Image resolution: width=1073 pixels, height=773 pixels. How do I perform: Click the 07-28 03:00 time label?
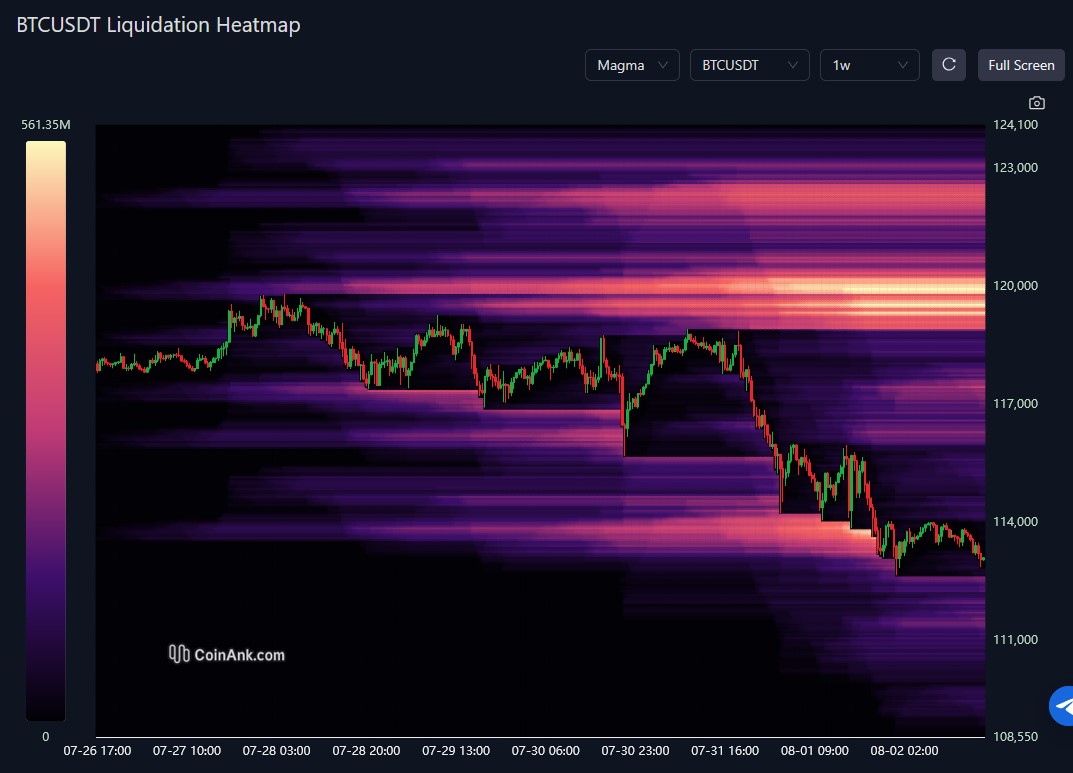coord(276,751)
